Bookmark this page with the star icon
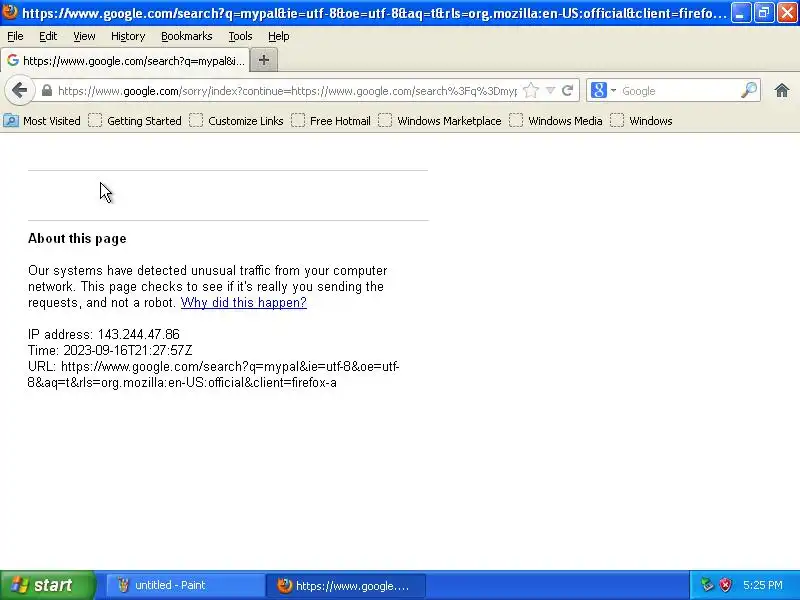Viewport: 800px width, 600px height. pyautogui.click(x=531, y=91)
